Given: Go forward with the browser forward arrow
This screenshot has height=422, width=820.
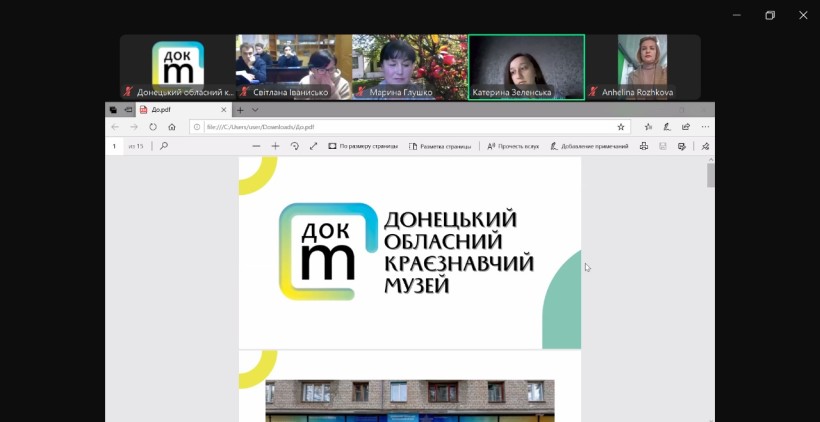Looking at the screenshot, I should 134,127.
